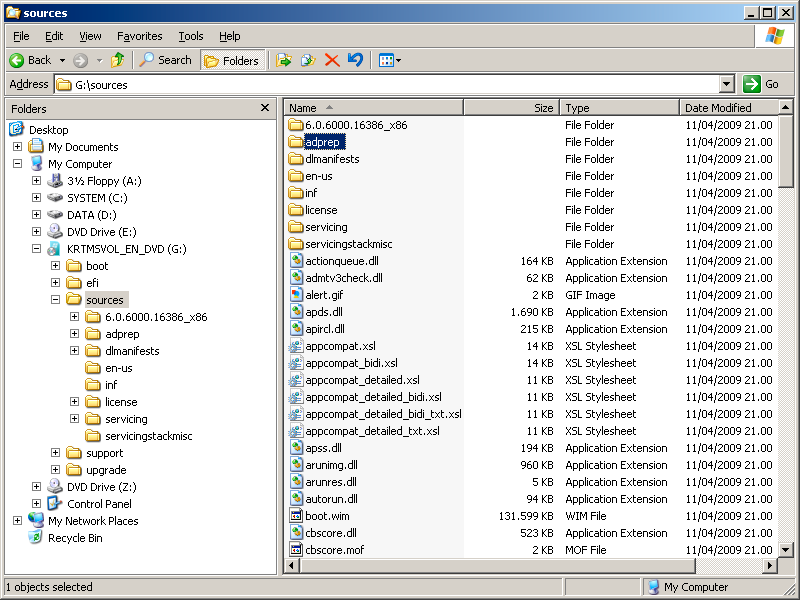This screenshot has height=600, width=800.
Task: Select DVD Drive (E:) icon in tree
Action: click(x=55, y=232)
